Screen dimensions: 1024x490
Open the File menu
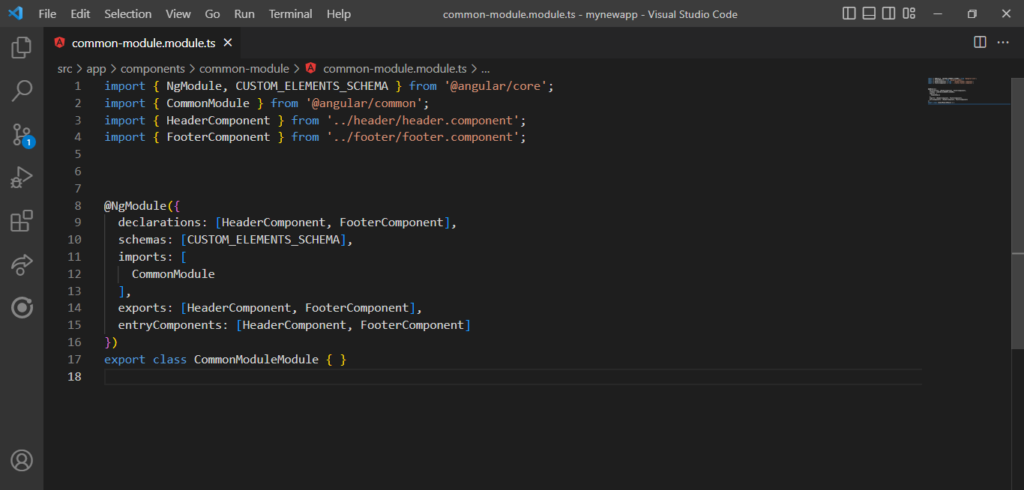pos(48,14)
